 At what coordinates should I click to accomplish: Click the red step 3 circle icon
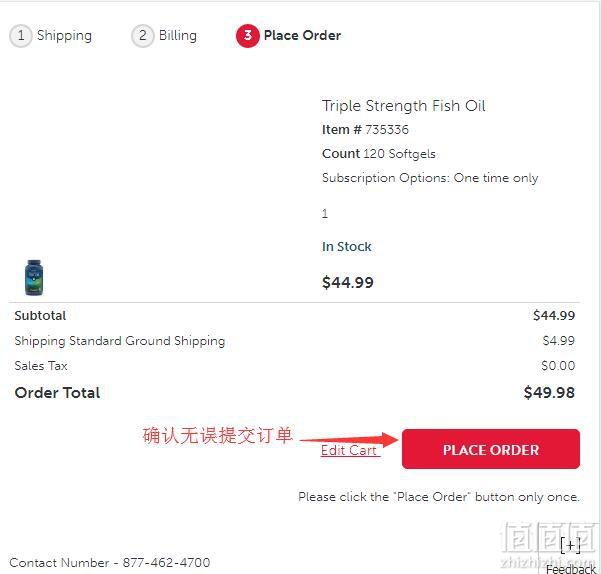coord(248,36)
